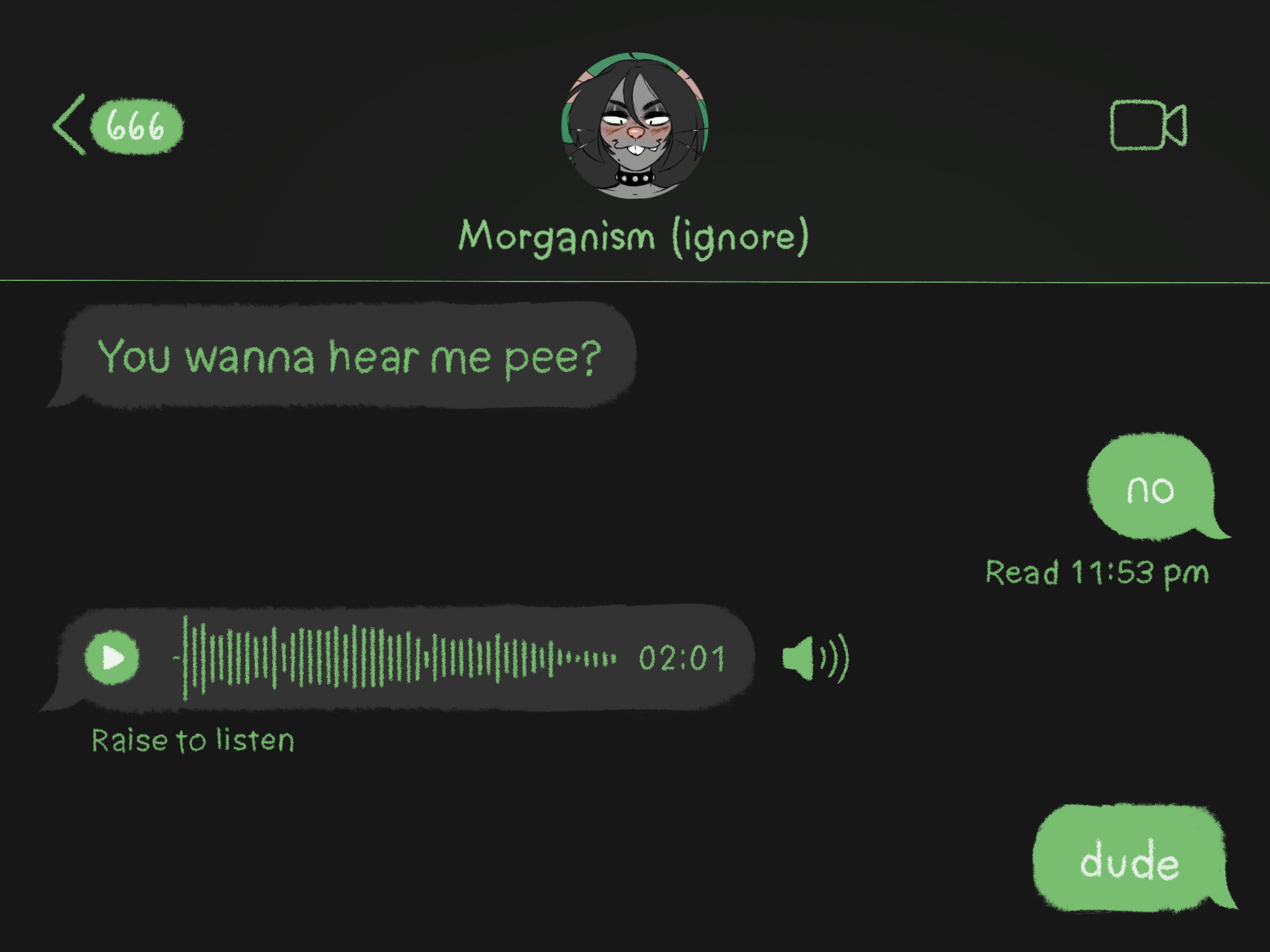This screenshot has height=952, width=1270.
Task: Click the green header divider line
Action: pyautogui.click(x=635, y=281)
